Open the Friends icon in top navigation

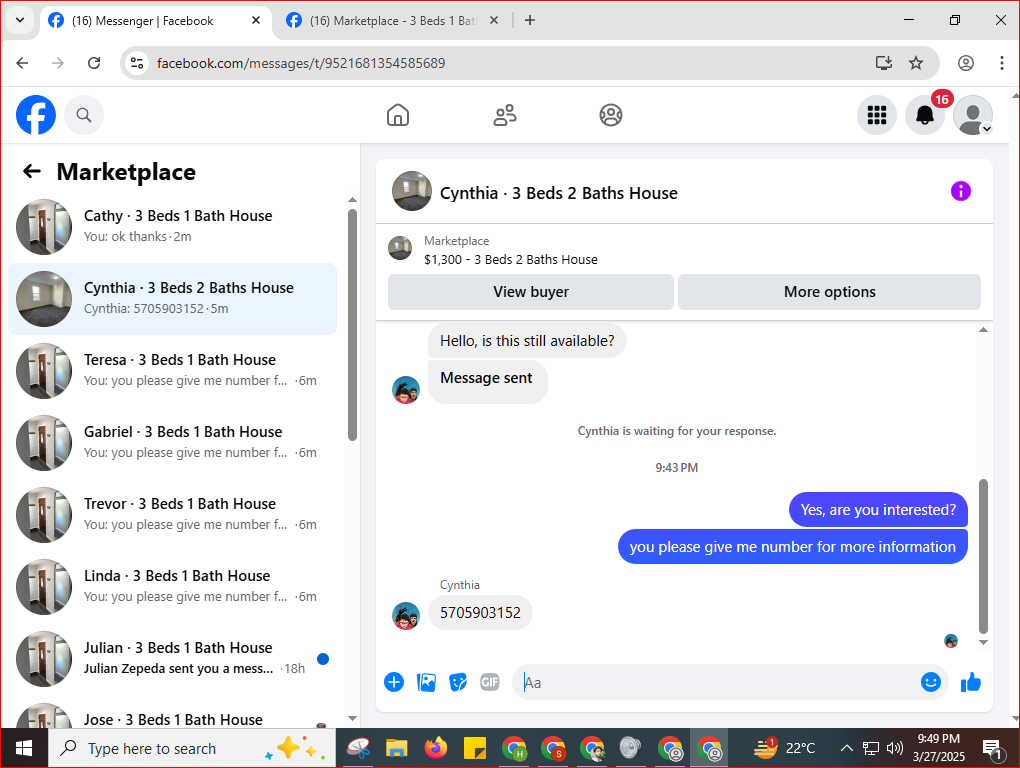504,115
